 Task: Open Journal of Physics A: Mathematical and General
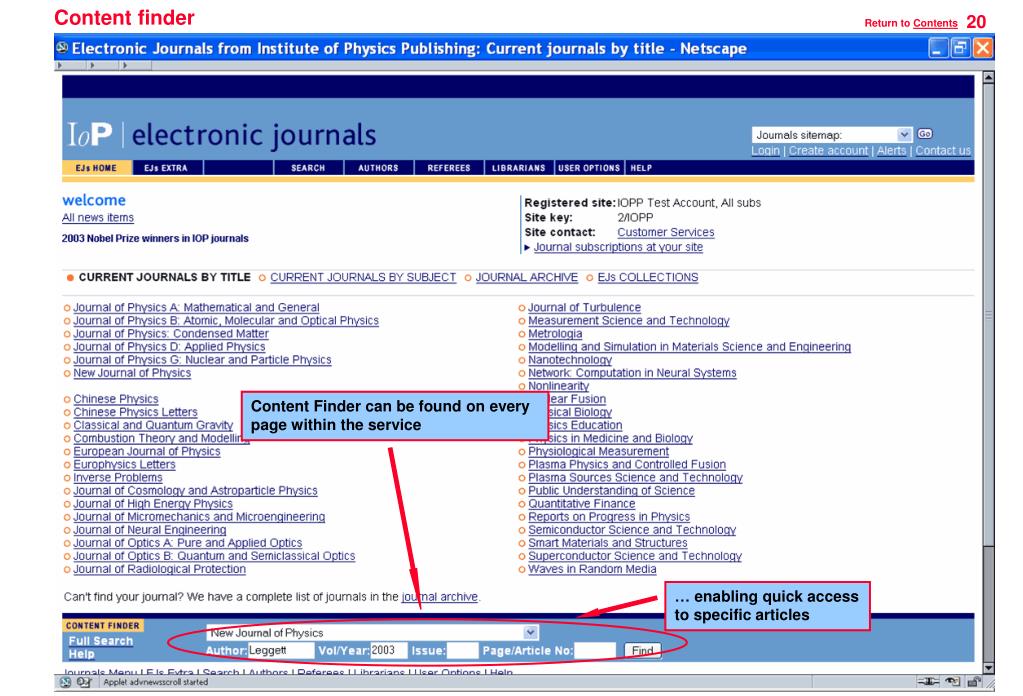tap(196, 307)
